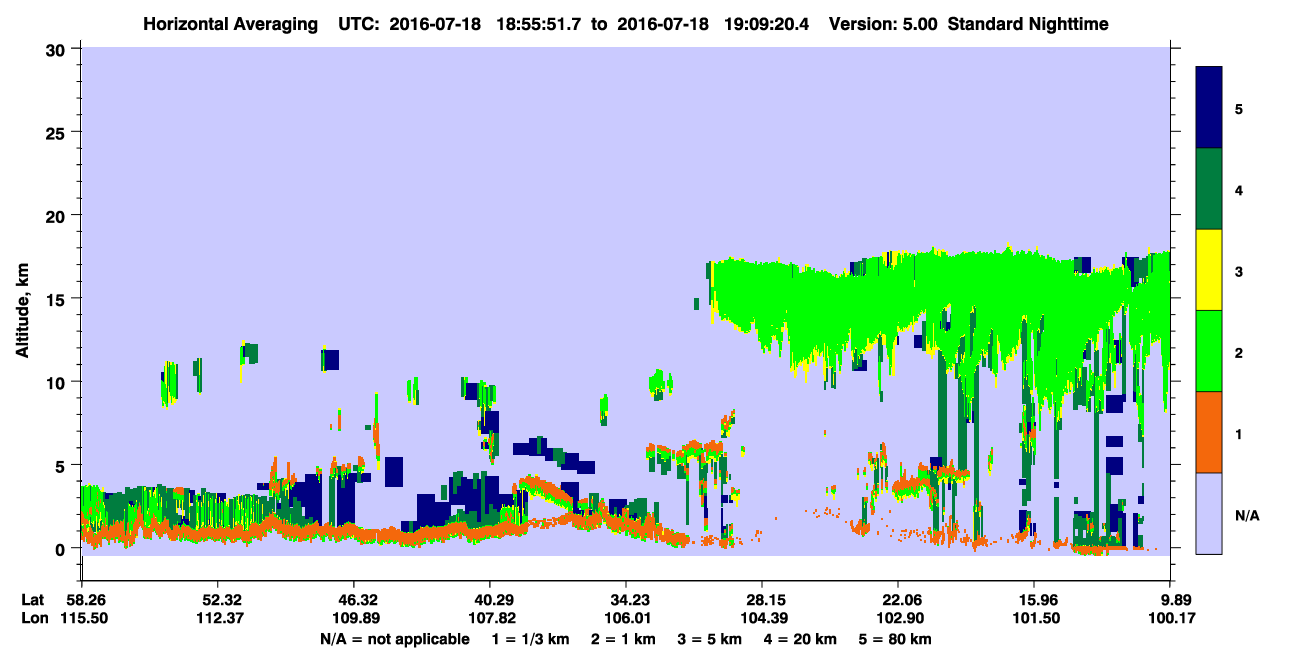Click the bright green colorbar segment labeled 2

(x=1209, y=351)
